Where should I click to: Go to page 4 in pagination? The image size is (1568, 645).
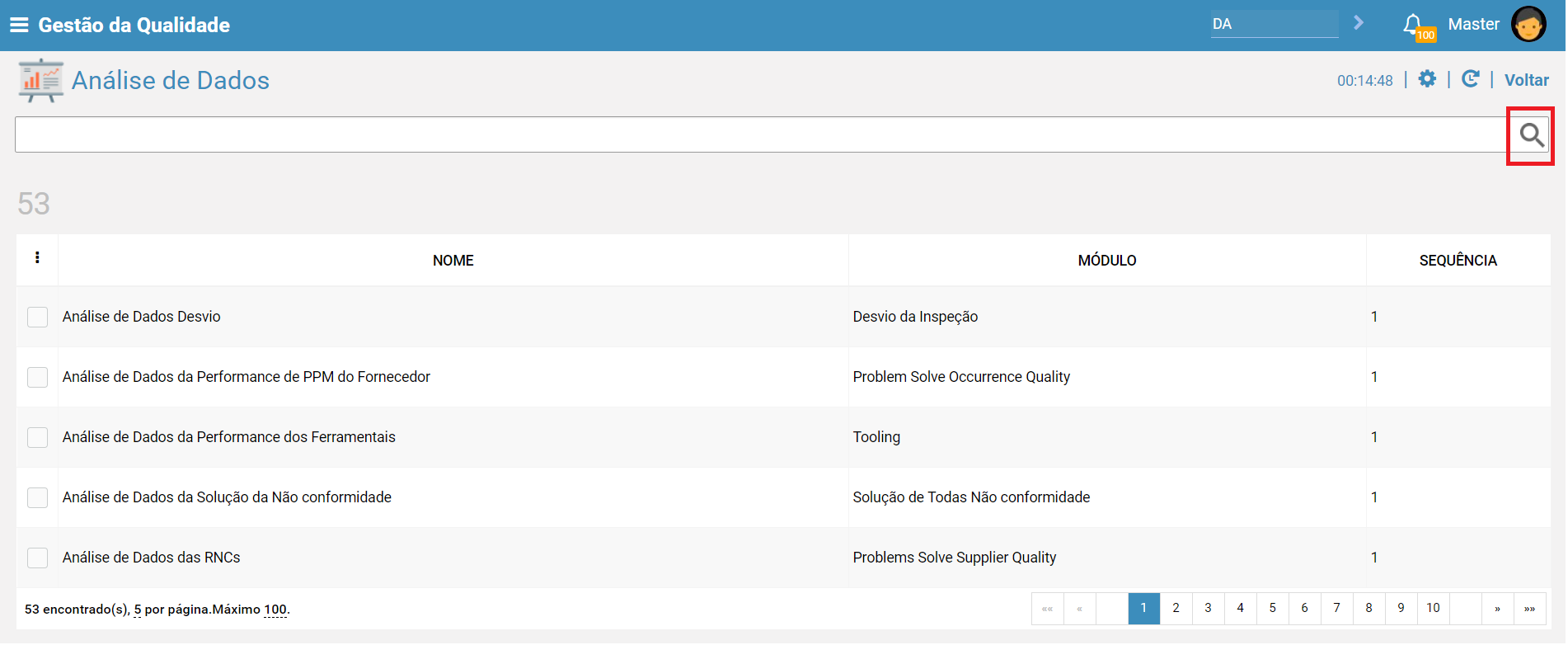pyautogui.click(x=1240, y=609)
